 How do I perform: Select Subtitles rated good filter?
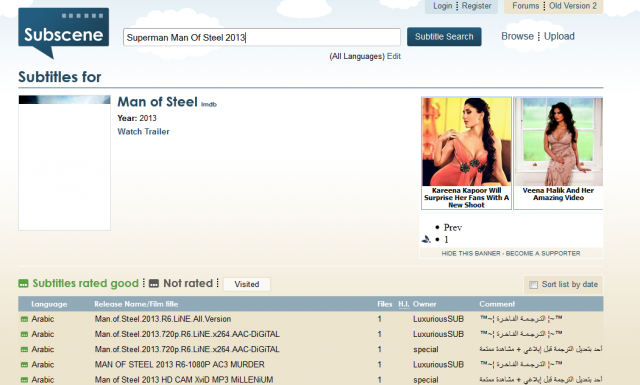tap(85, 283)
